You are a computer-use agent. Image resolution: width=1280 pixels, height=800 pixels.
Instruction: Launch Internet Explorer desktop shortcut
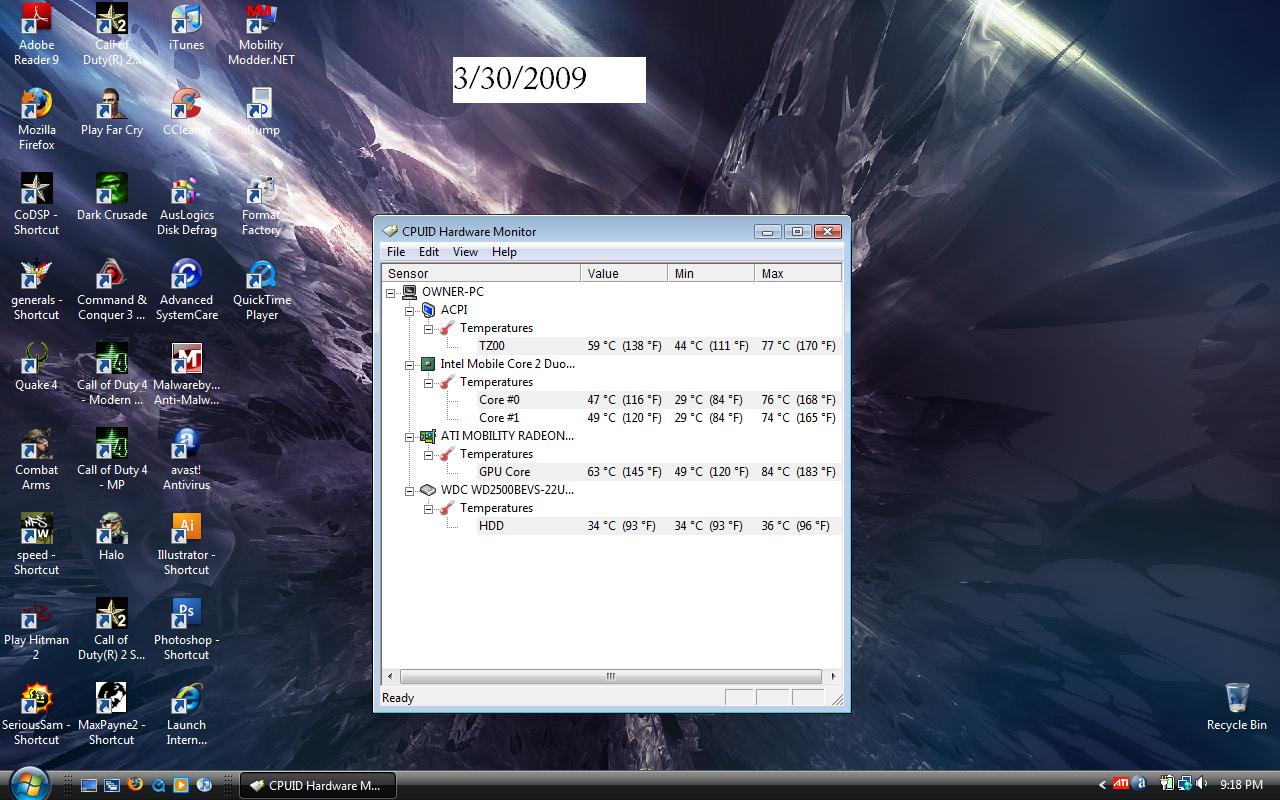coord(186,714)
